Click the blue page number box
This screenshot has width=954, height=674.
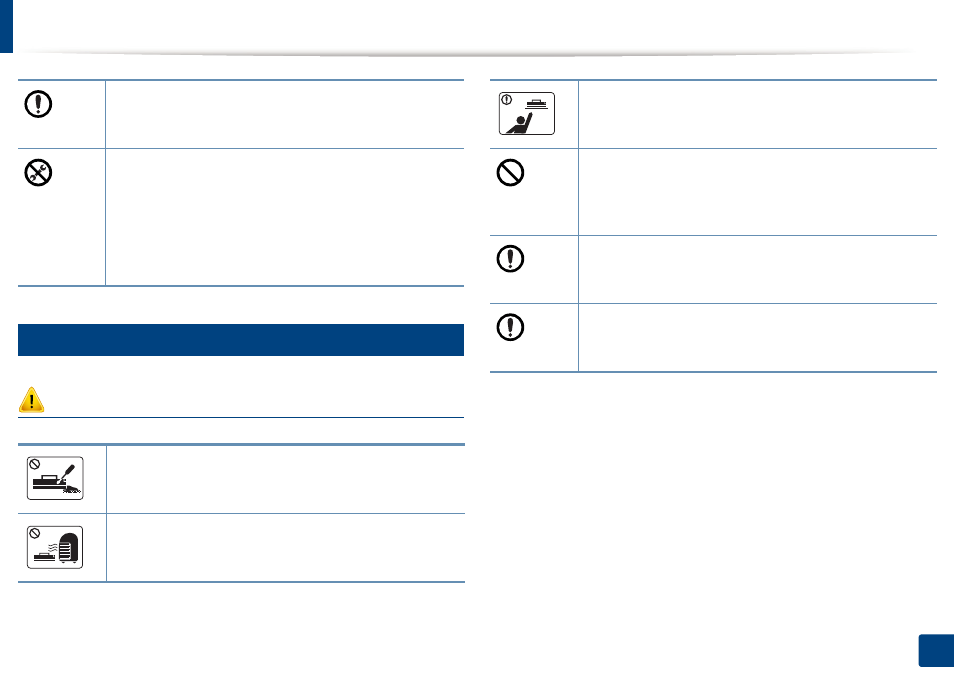pyautogui.click(x=936, y=651)
